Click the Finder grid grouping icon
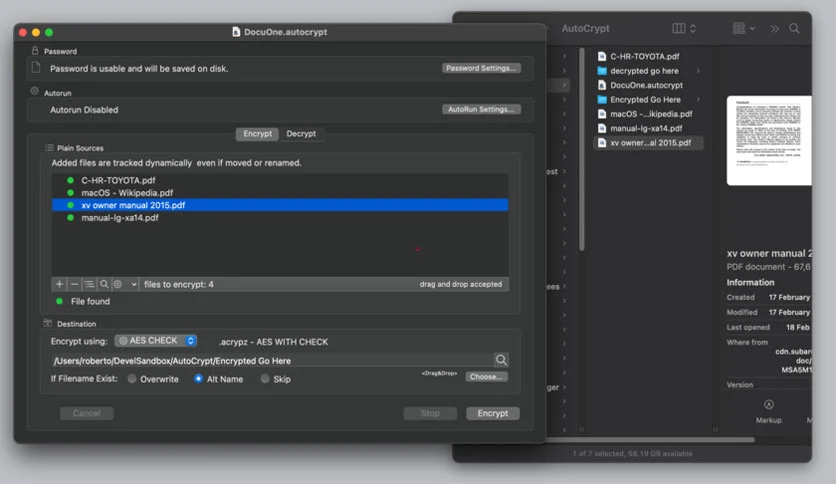 (x=744, y=28)
